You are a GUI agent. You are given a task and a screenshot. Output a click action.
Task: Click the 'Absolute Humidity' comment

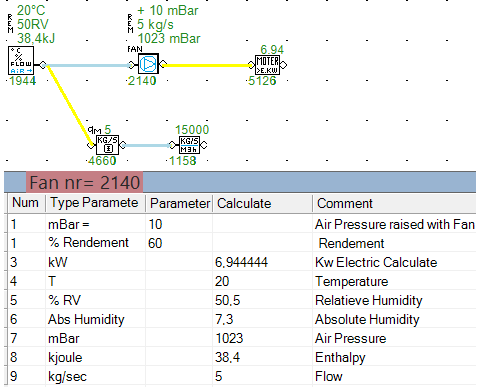pyautogui.click(x=367, y=319)
